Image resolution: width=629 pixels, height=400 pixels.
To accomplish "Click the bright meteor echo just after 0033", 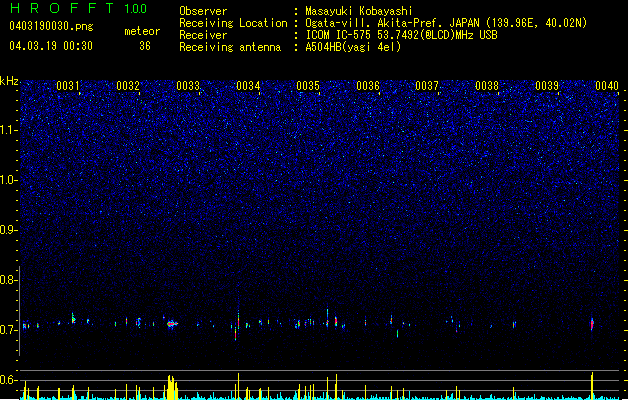I will 172,323.
